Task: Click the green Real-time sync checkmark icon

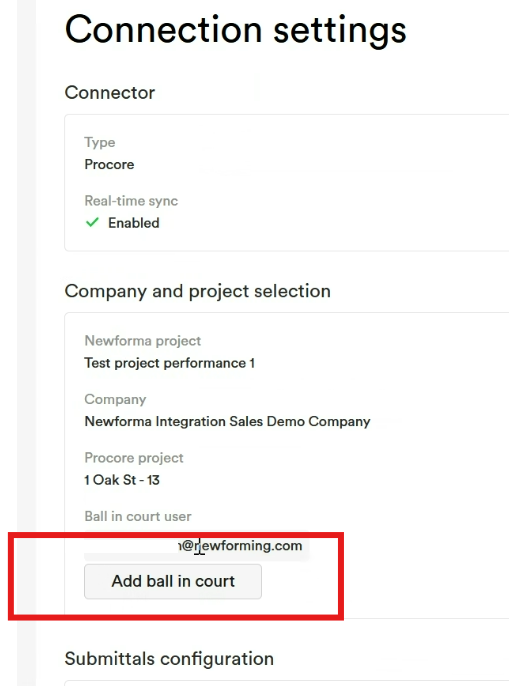Action: click(92, 223)
